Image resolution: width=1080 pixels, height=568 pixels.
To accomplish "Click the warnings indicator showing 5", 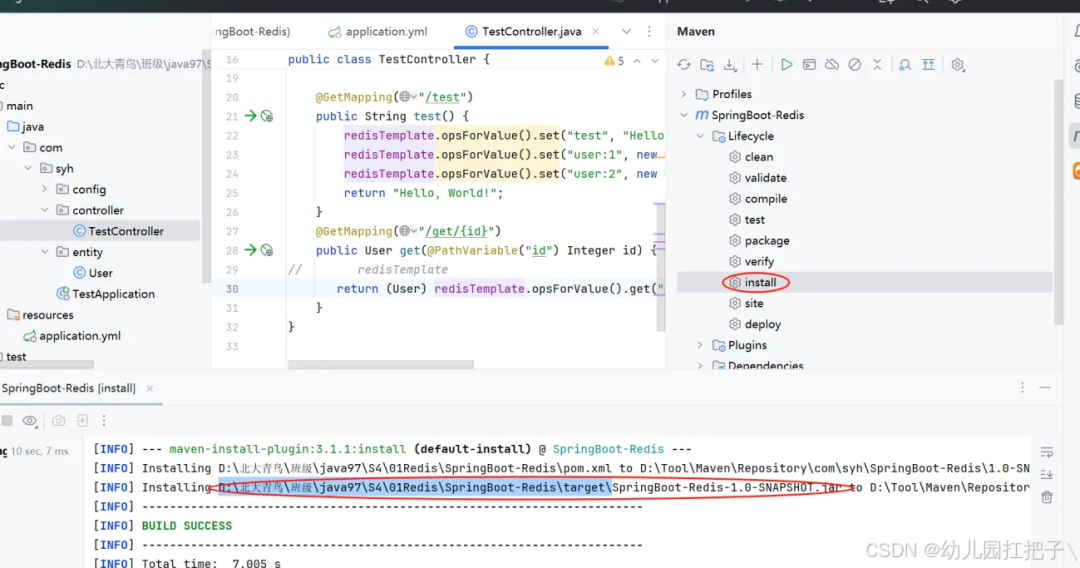I will point(614,61).
